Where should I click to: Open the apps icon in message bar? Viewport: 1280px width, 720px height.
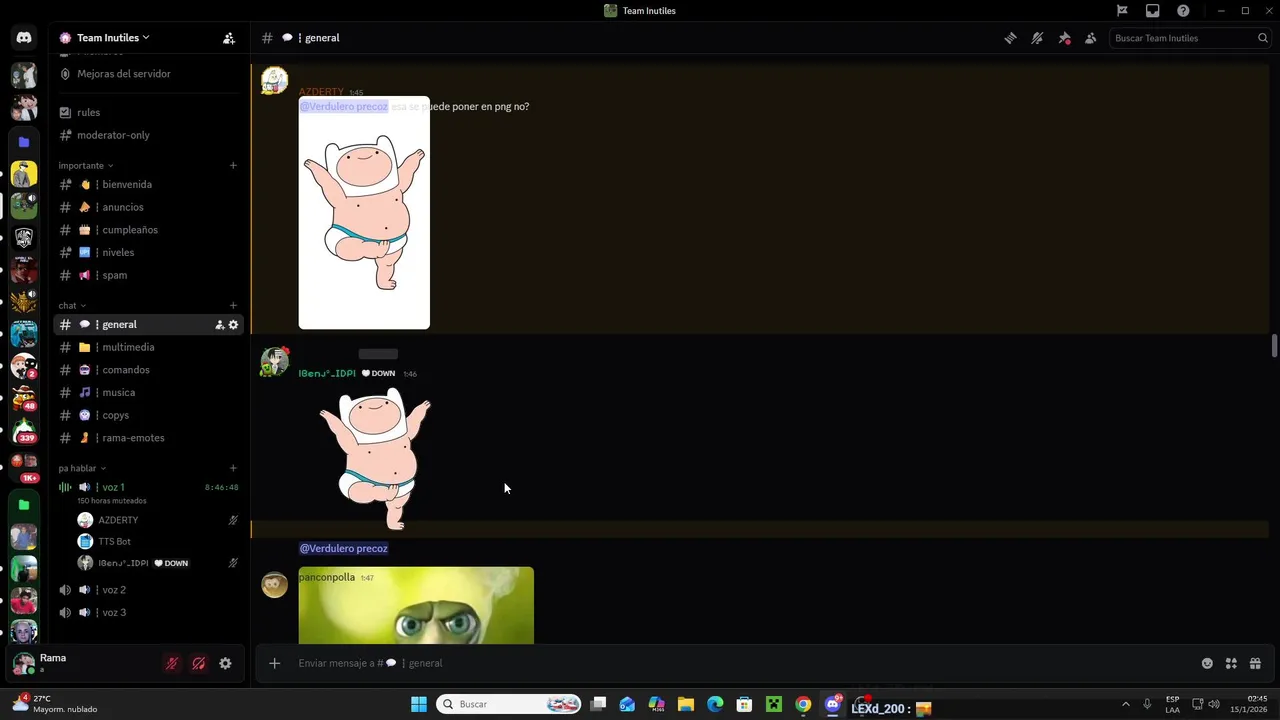click(1231, 663)
